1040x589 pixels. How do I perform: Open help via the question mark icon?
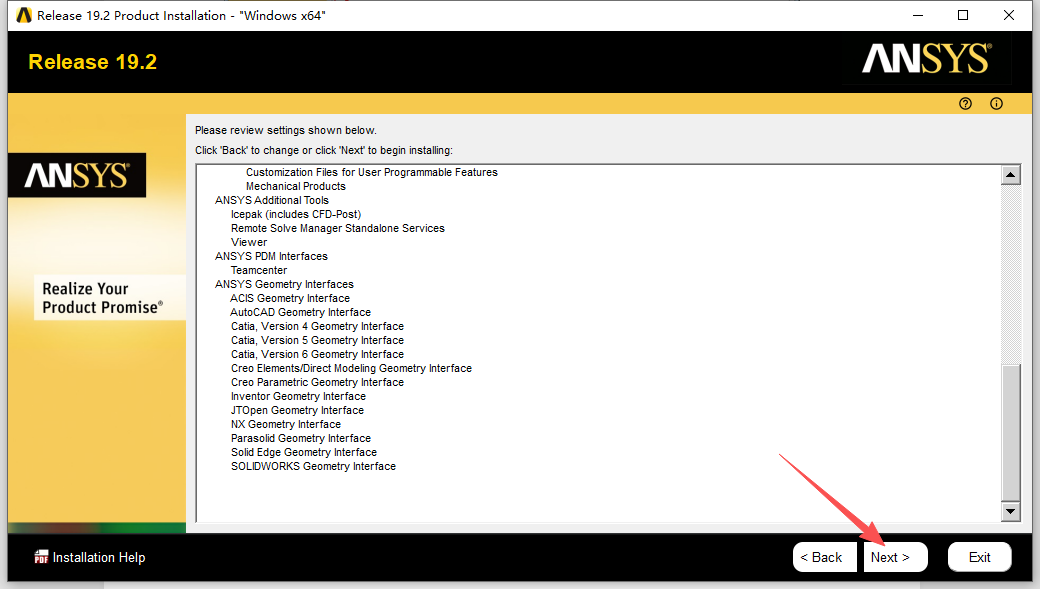964,103
